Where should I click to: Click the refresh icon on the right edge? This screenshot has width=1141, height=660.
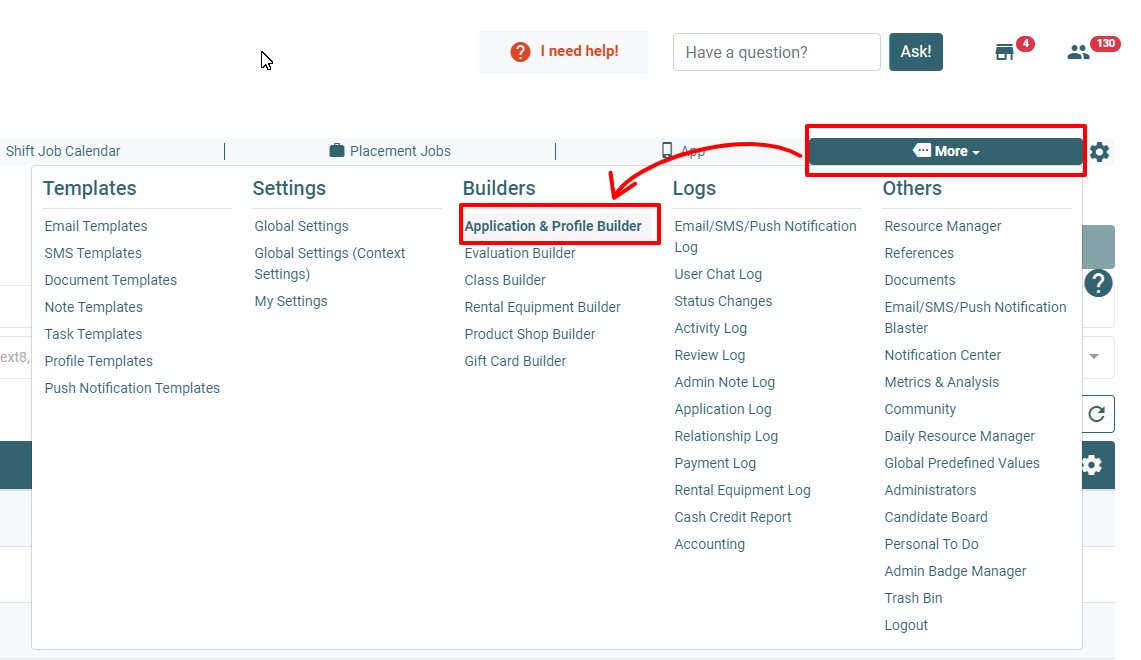tap(1097, 414)
